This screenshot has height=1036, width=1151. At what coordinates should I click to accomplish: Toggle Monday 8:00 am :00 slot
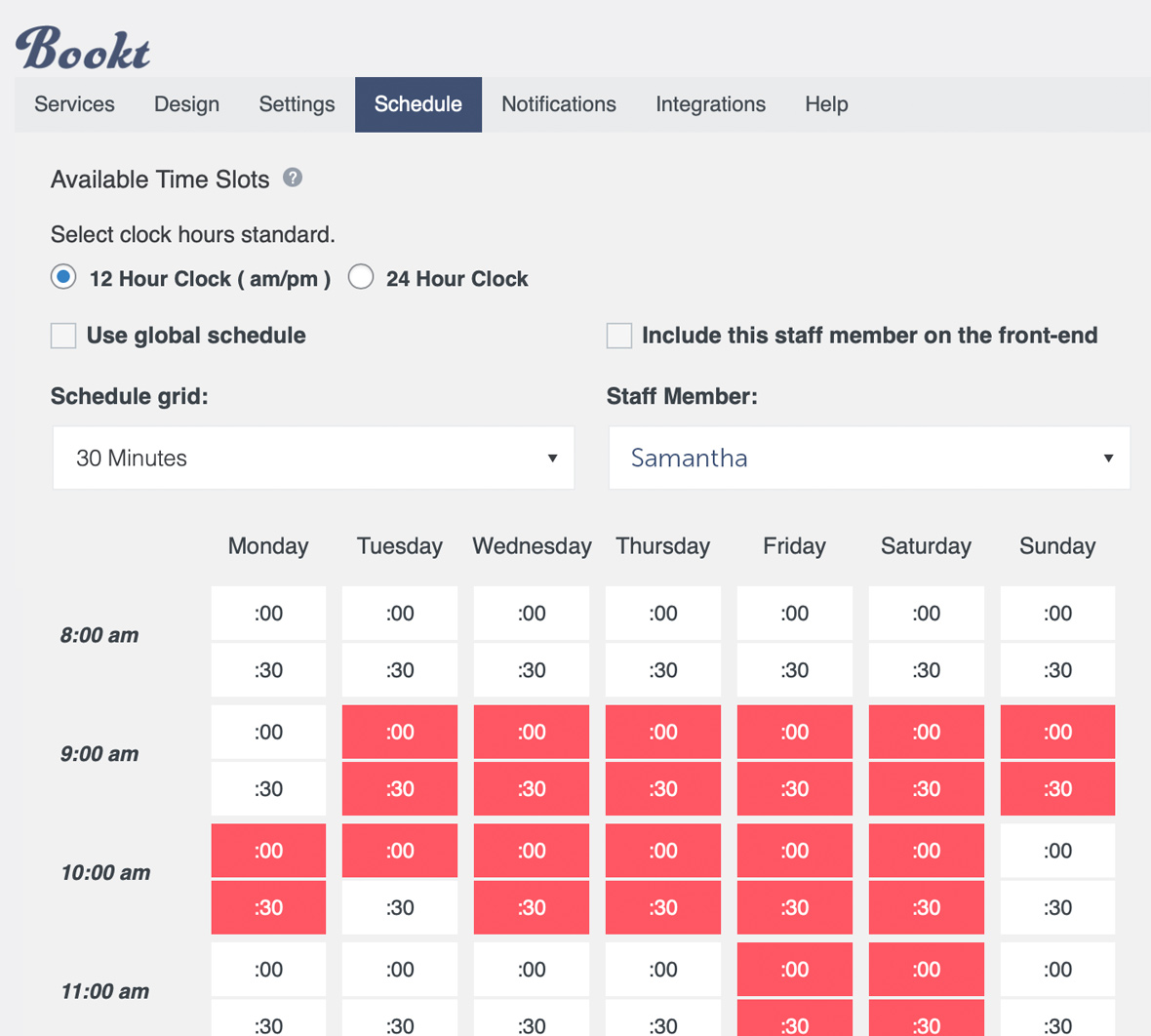point(268,613)
